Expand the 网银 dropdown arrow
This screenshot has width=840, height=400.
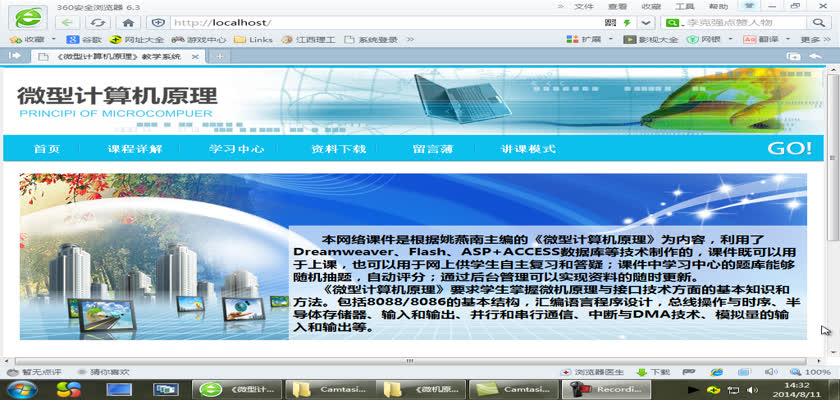pos(732,40)
